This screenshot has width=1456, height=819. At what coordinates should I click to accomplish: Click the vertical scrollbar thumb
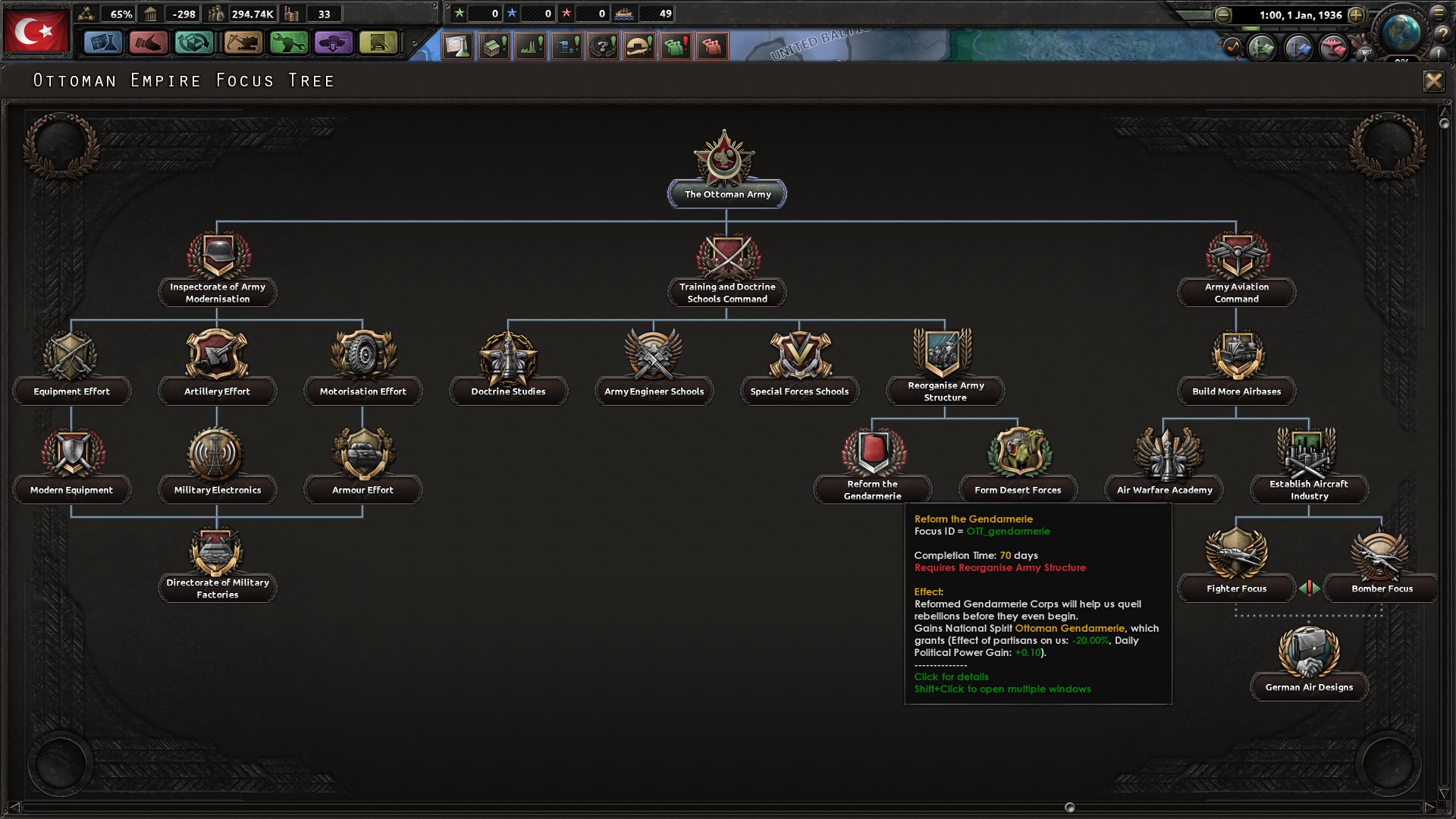click(1444, 123)
